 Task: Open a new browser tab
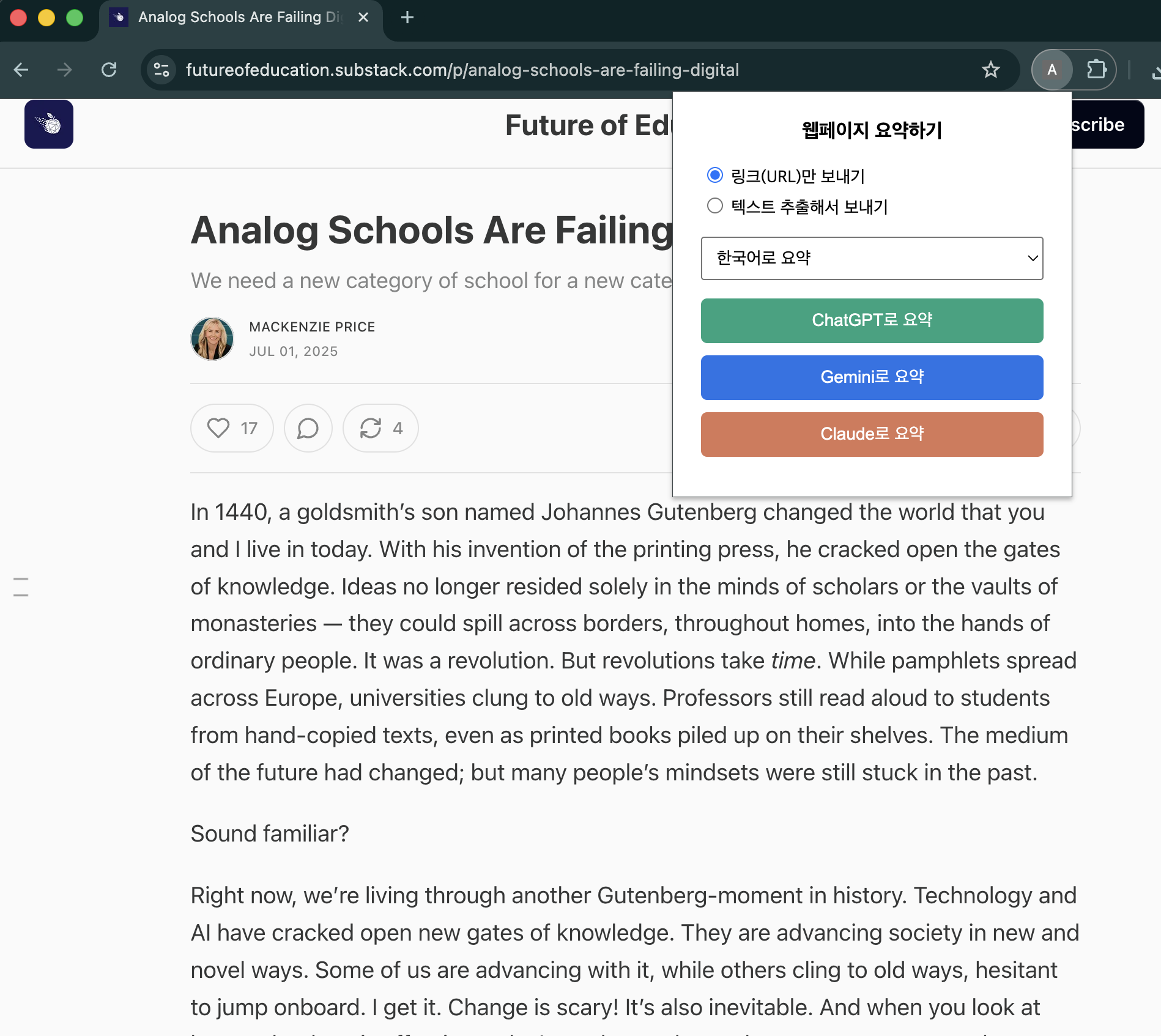coord(407,17)
